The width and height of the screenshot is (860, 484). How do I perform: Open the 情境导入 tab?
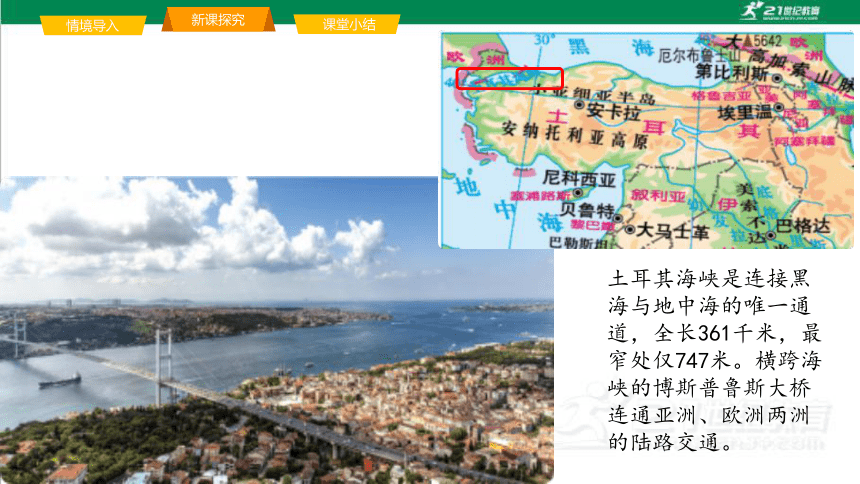tap(93, 25)
